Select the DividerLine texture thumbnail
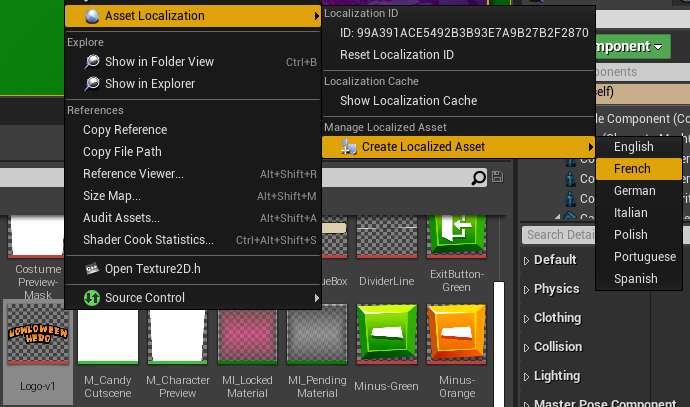The width and height of the screenshot is (690, 407). coord(387,237)
